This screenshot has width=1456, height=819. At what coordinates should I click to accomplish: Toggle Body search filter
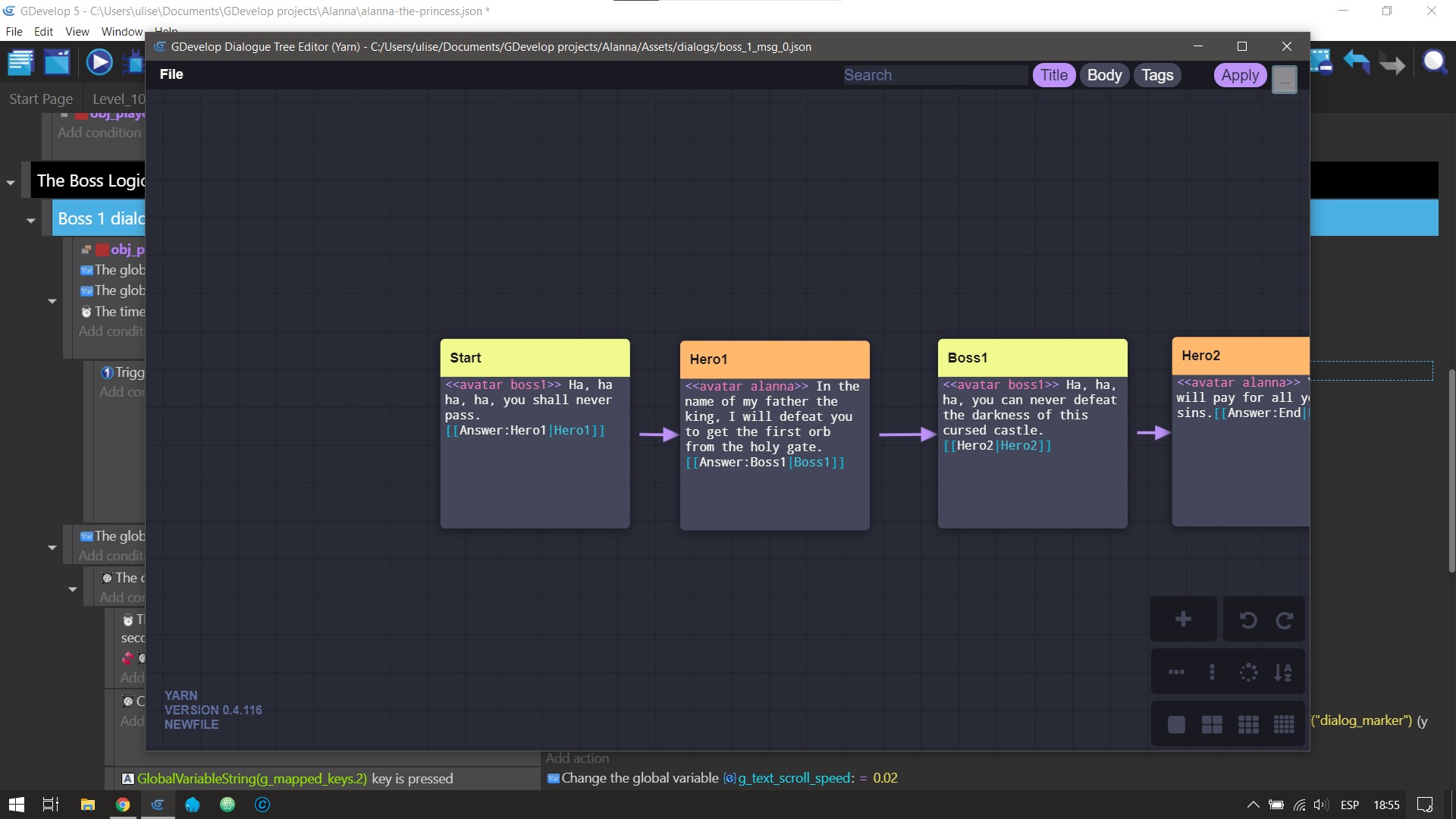1104,75
